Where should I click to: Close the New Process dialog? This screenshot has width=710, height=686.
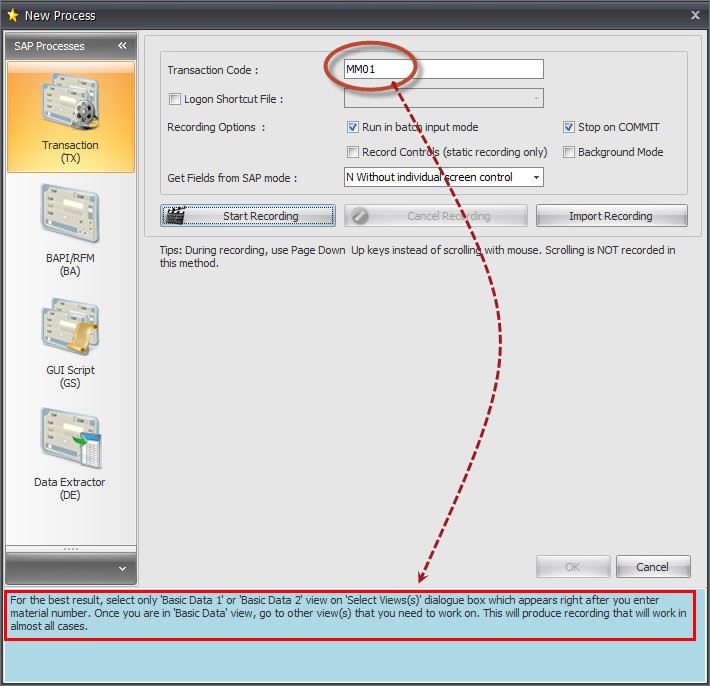(695, 15)
